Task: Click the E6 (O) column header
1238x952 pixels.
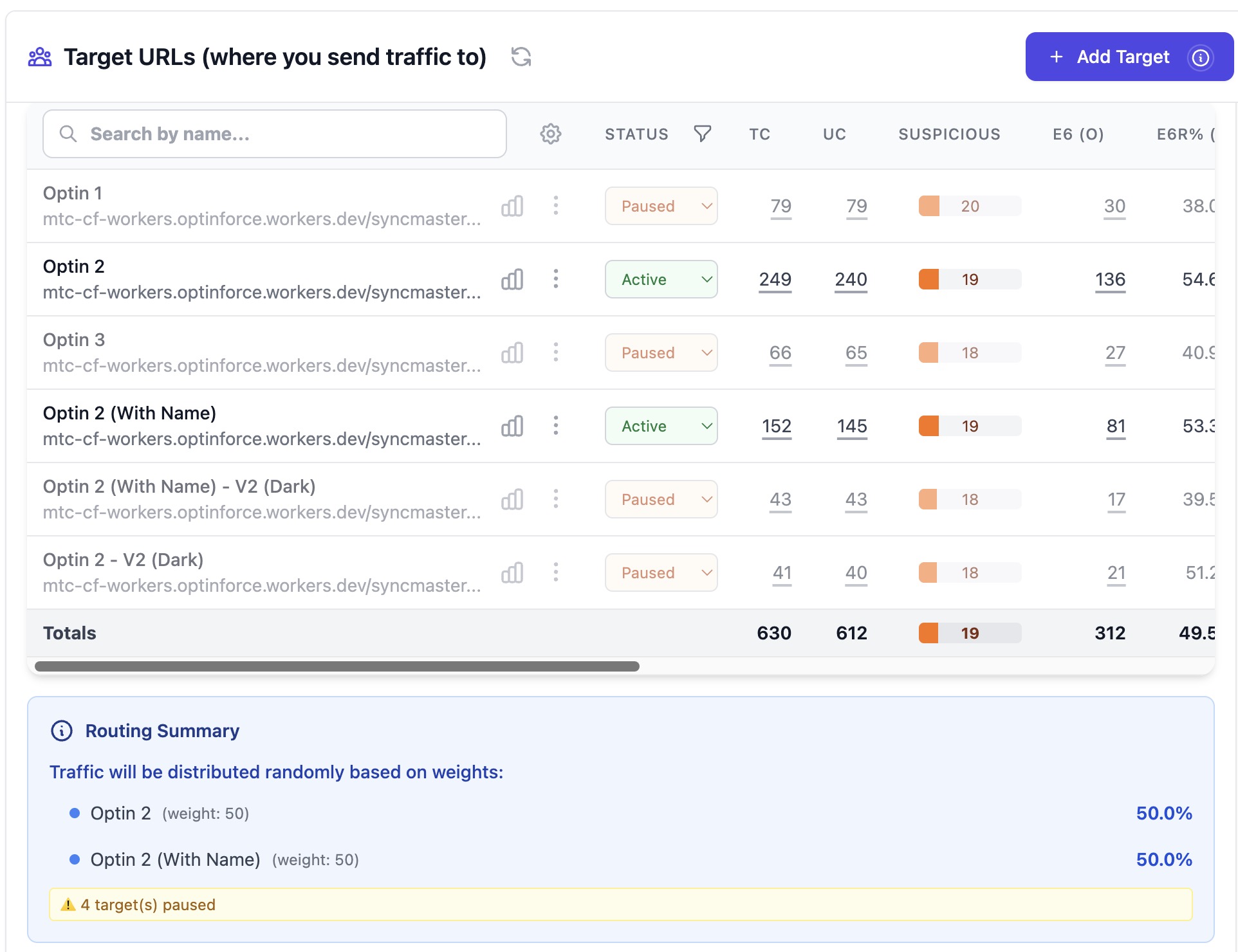Action: pyautogui.click(x=1078, y=134)
